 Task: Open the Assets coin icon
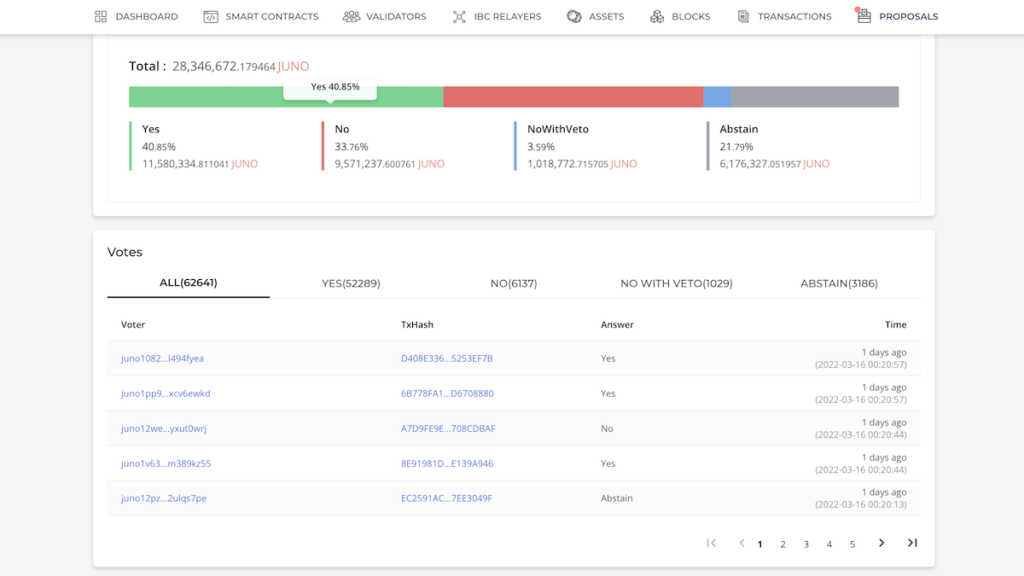(574, 16)
